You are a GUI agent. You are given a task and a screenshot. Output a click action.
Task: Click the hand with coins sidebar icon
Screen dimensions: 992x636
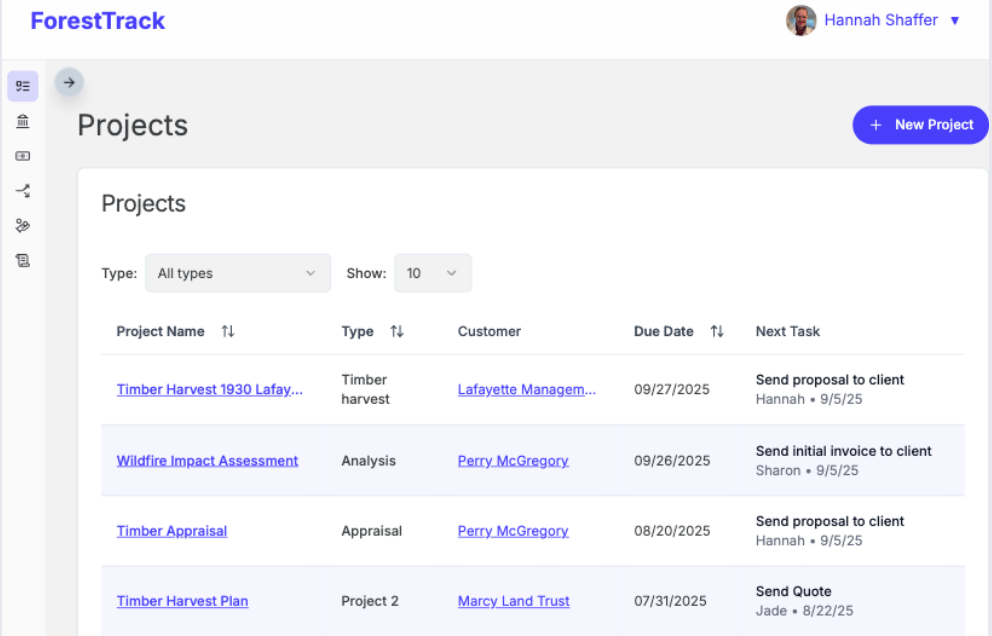(x=22, y=225)
